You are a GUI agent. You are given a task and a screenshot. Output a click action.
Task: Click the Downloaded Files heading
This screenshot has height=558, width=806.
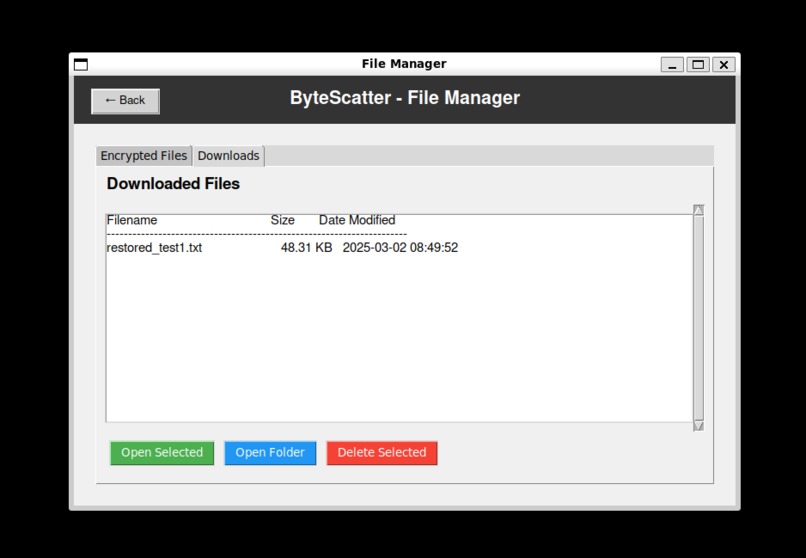[x=173, y=184]
